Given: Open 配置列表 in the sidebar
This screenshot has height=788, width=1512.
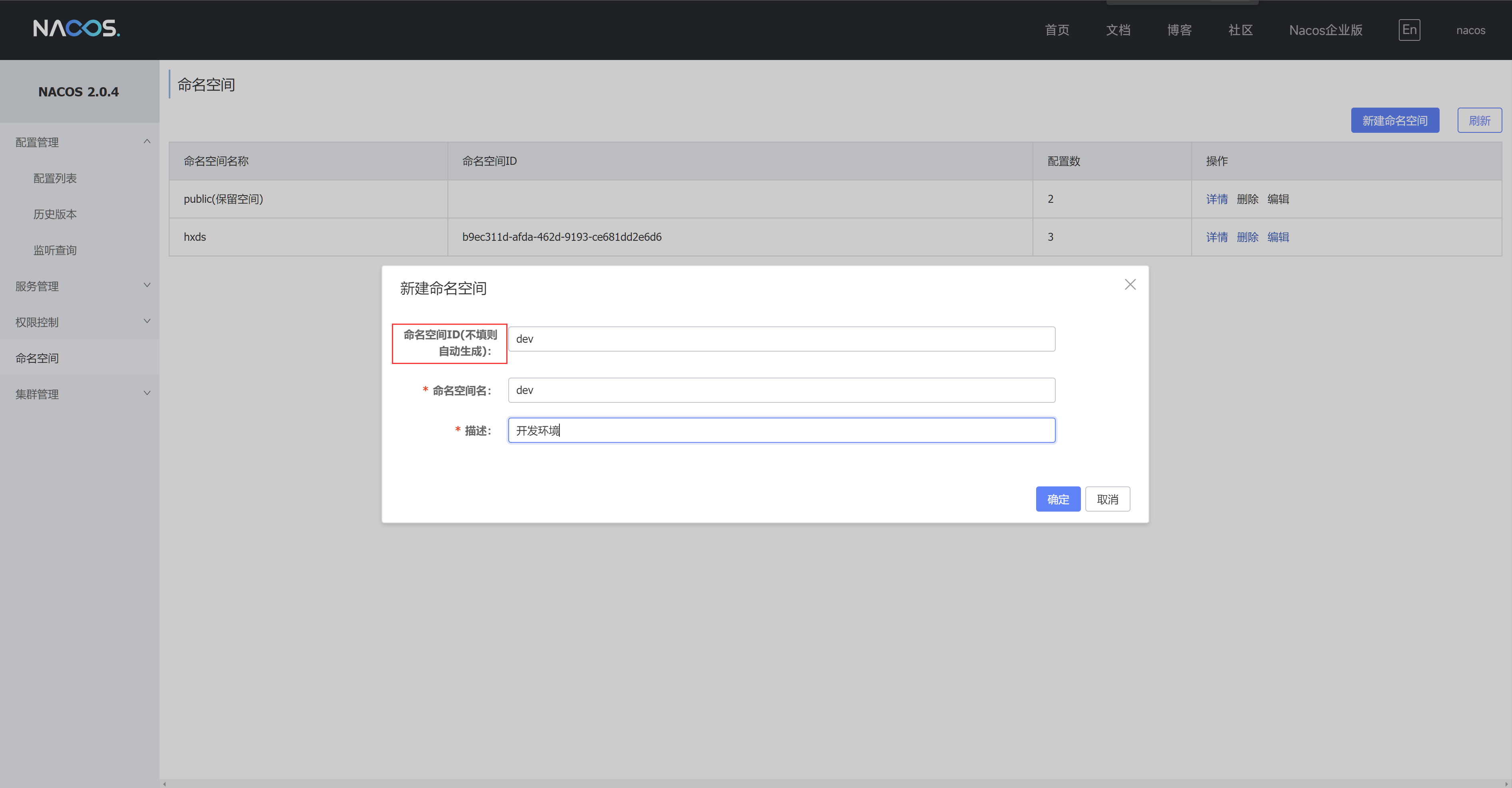Looking at the screenshot, I should (55, 178).
